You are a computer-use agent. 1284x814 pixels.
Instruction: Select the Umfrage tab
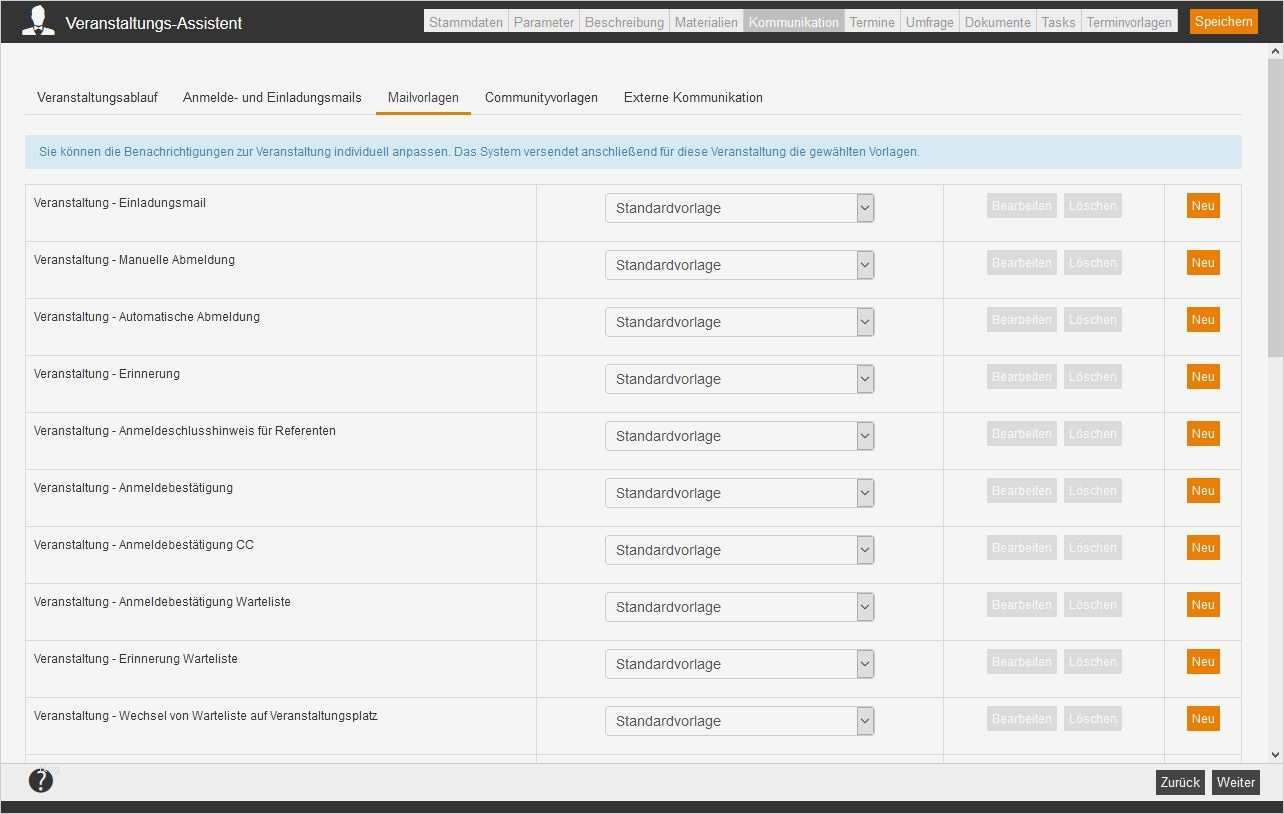click(929, 20)
